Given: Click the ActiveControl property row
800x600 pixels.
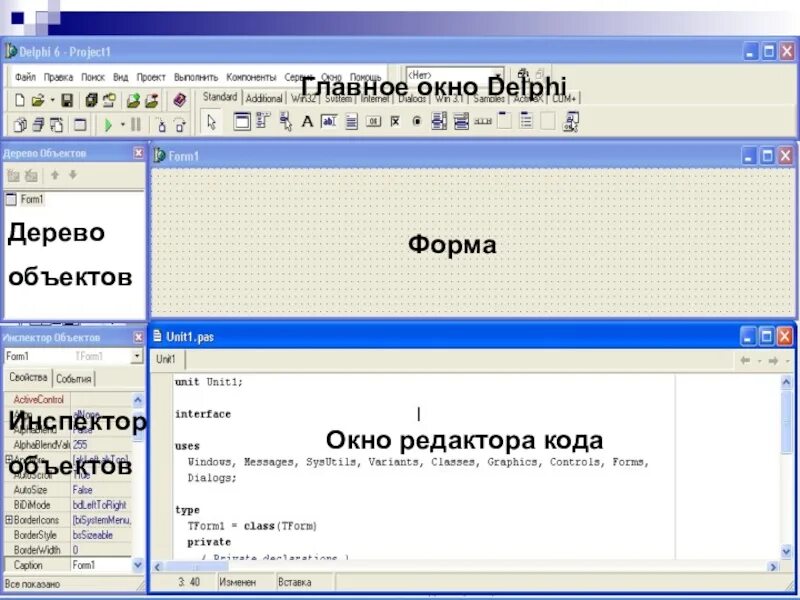Looking at the screenshot, I should click(x=68, y=399).
